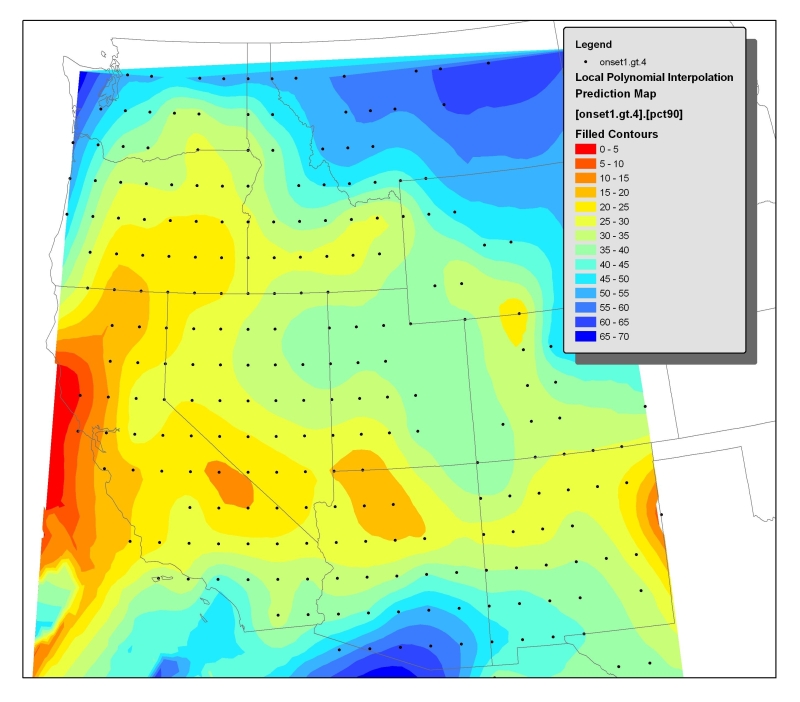Click the '20 - 25' range label

coord(614,207)
